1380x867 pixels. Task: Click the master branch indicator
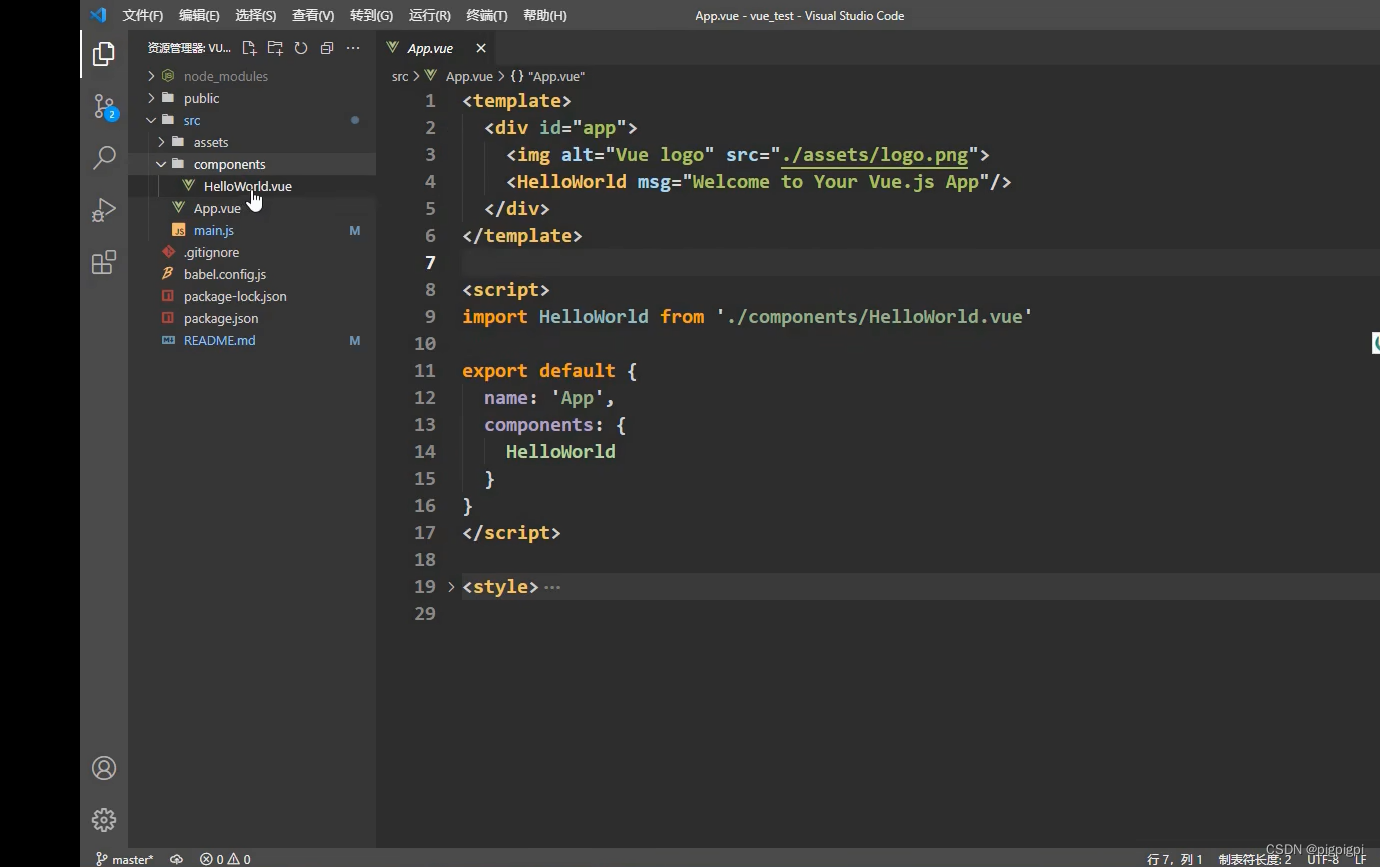point(125,859)
